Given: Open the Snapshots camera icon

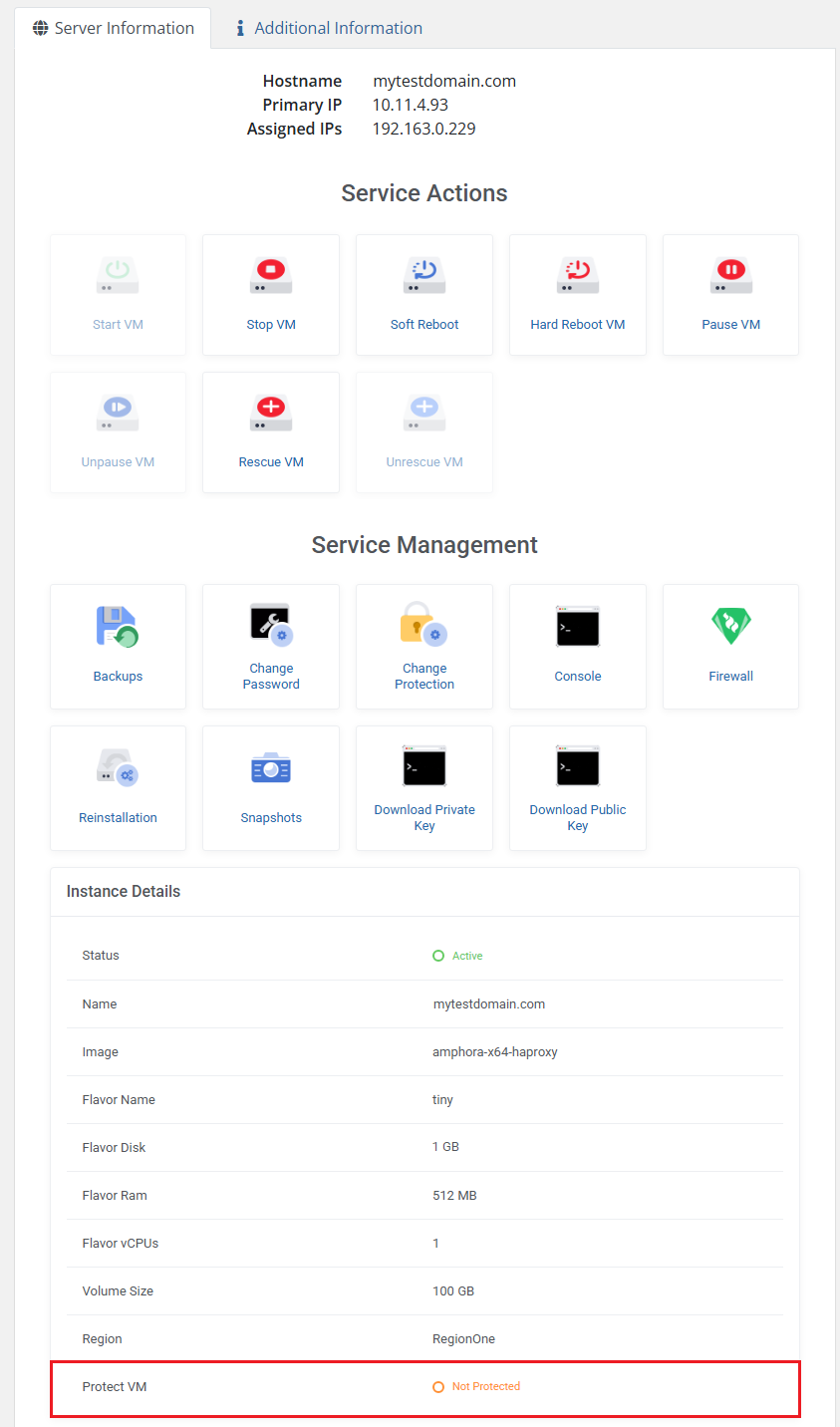Looking at the screenshot, I should (x=271, y=769).
